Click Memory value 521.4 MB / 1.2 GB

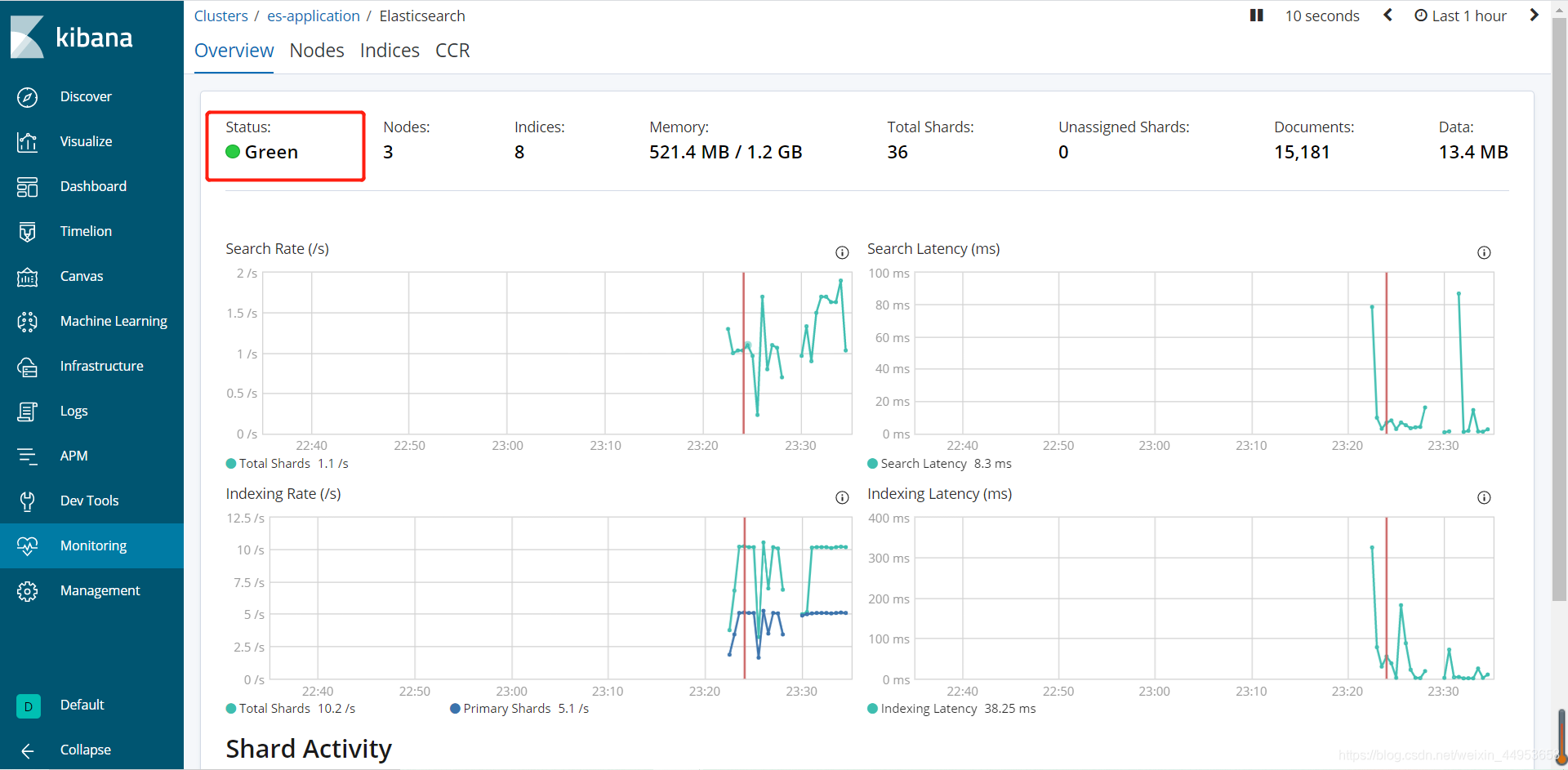coord(725,153)
